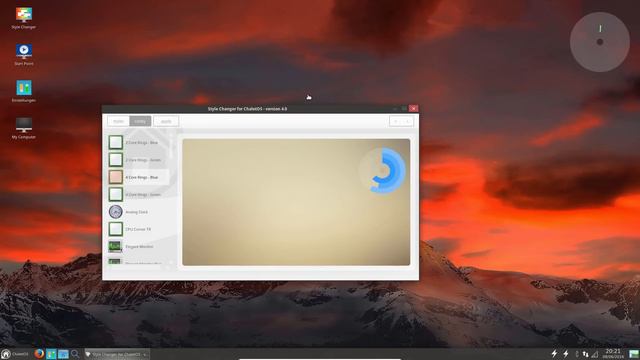This screenshot has width=640, height=360.
Task: Click the show desktop button at taskbar end
Action: pos(634,354)
